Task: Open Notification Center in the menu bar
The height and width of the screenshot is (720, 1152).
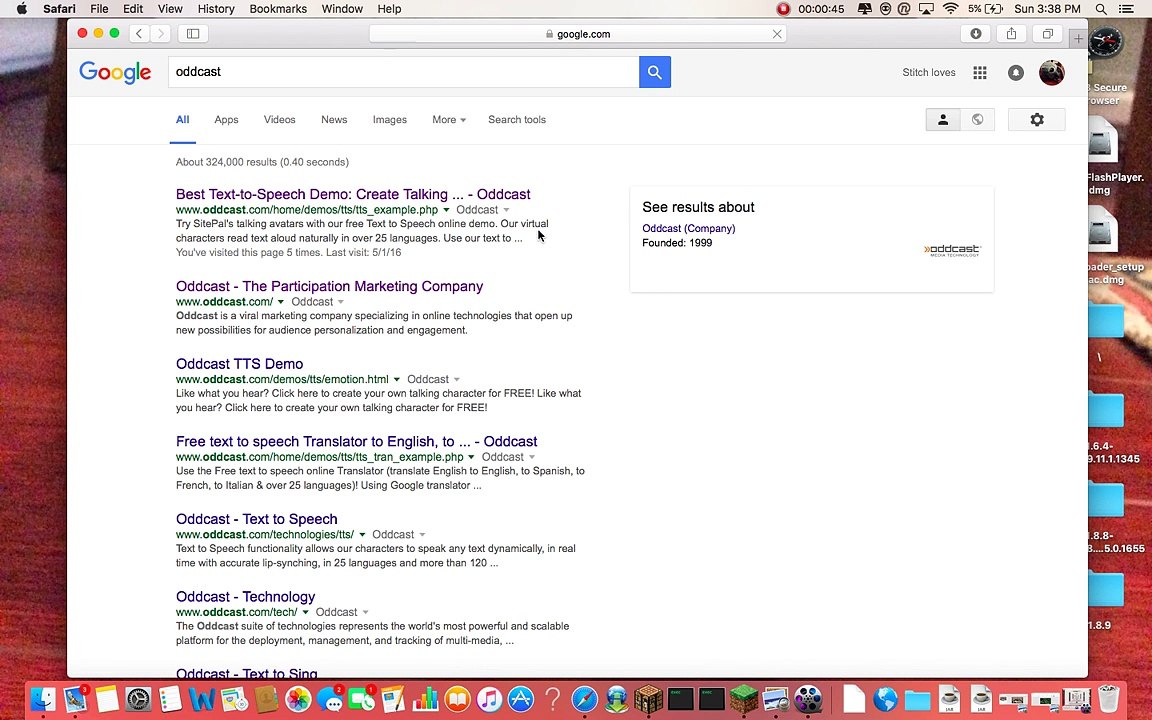Action: (x=1126, y=9)
